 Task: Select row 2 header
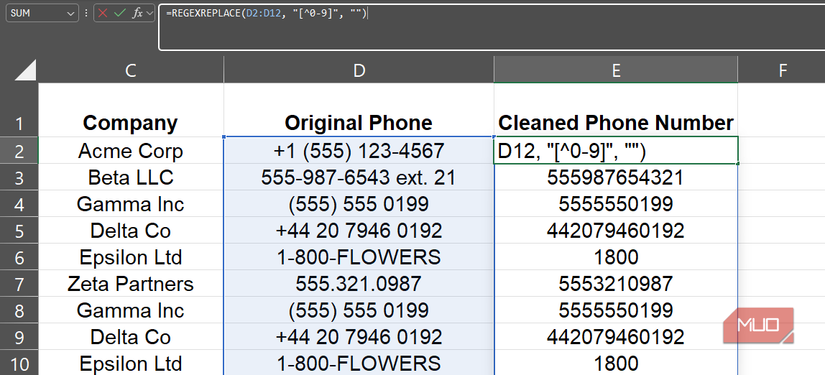[x=19, y=150]
